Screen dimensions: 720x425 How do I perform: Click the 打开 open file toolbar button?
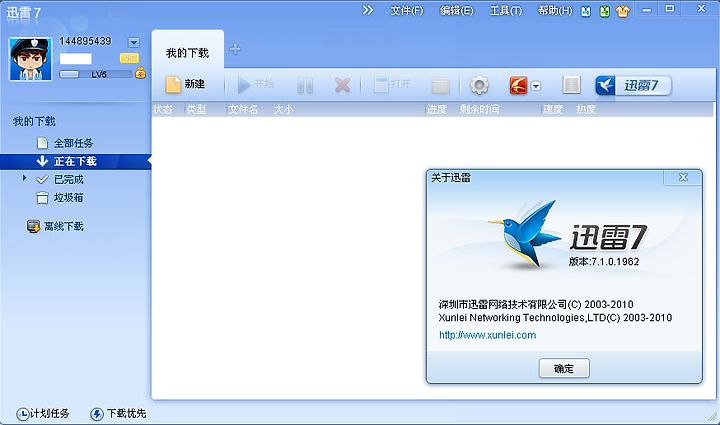pos(392,84)
